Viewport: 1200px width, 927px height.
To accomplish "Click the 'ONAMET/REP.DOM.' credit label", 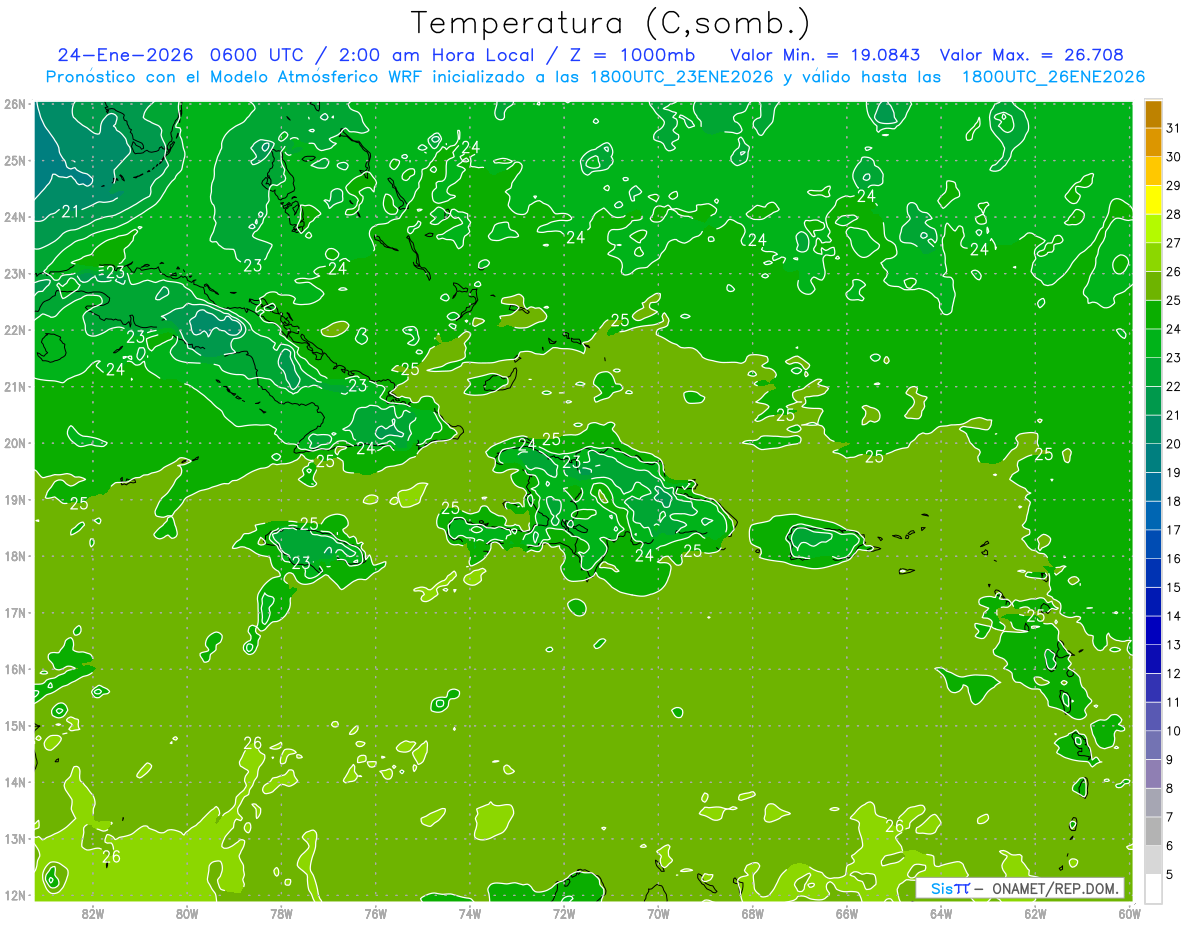I will (x=1055, y=889).
